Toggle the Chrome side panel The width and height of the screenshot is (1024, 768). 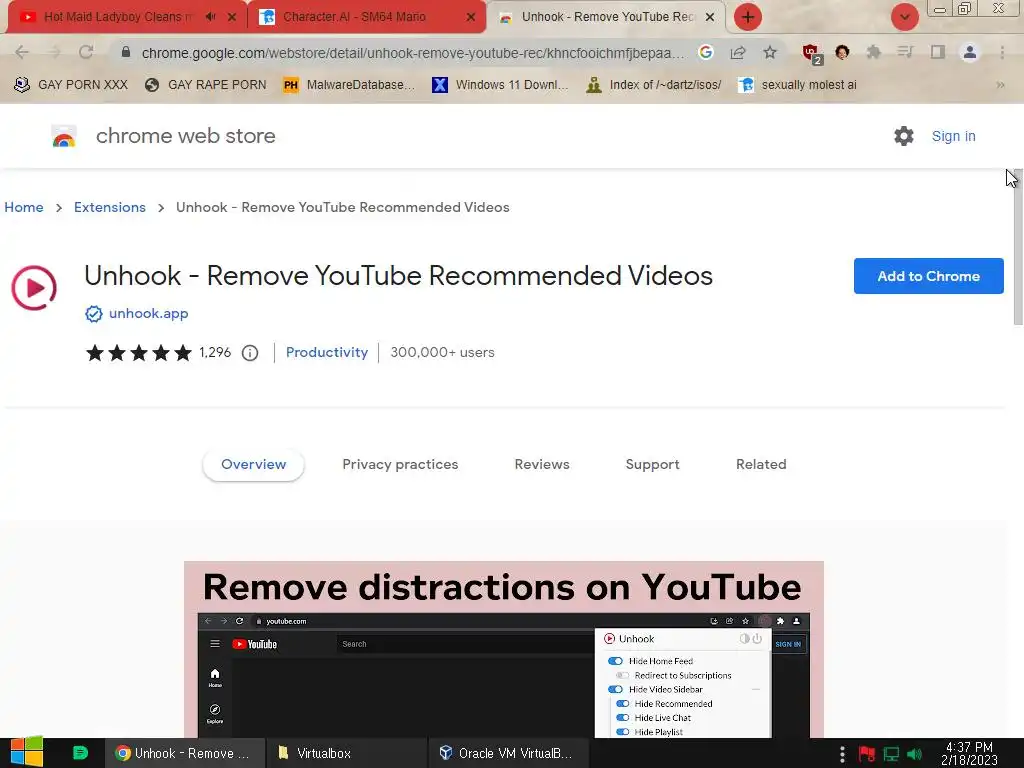[938, 52]
